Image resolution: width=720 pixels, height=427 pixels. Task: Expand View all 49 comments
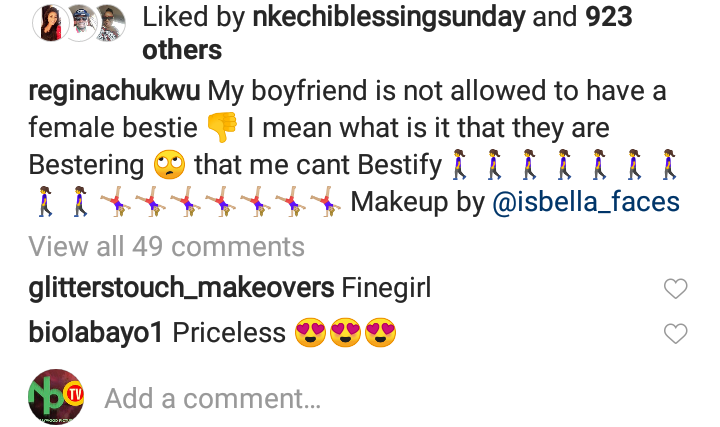coord(166,246)
